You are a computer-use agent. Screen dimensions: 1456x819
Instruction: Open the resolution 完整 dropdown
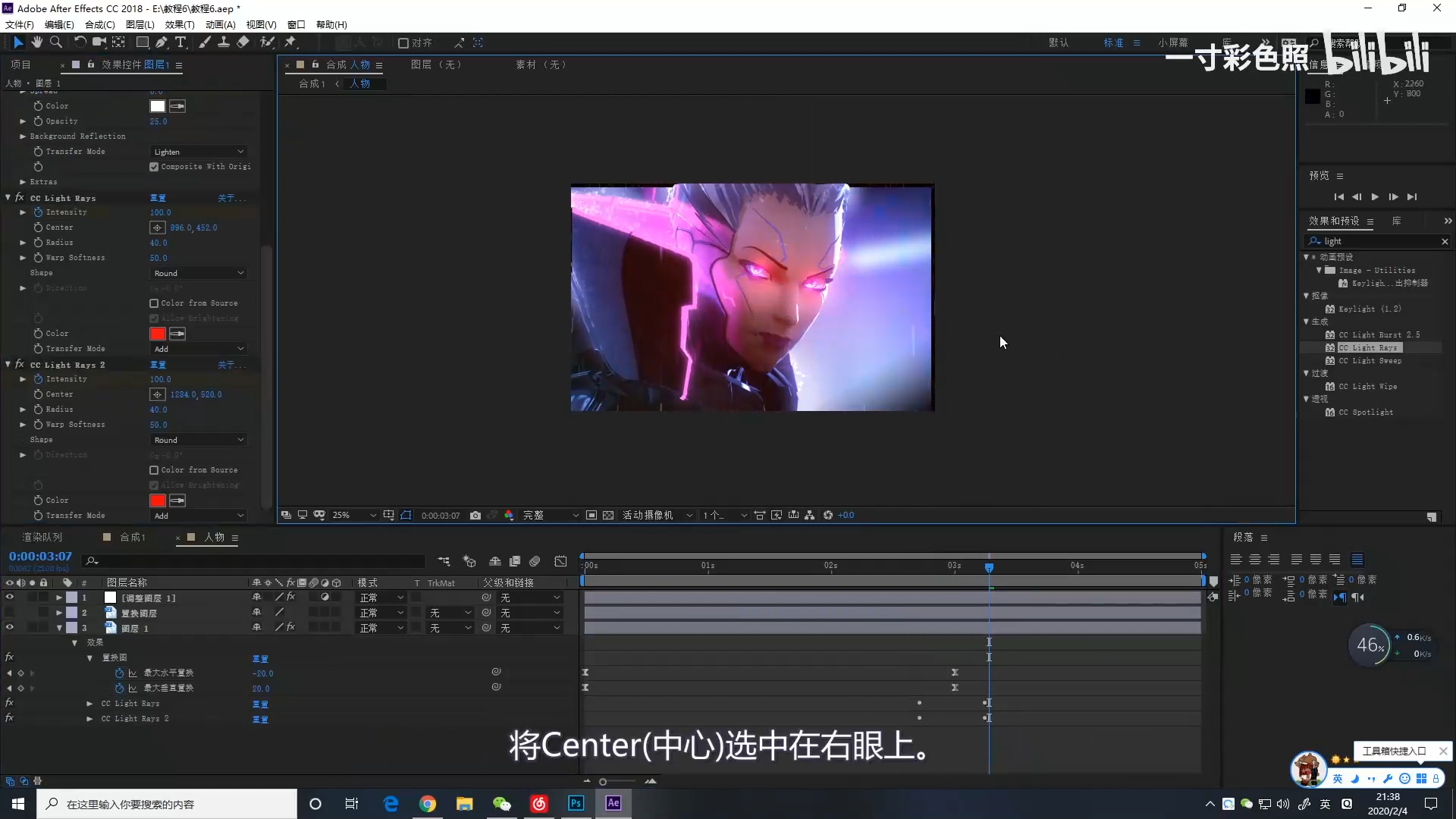(x=551, y=516)
